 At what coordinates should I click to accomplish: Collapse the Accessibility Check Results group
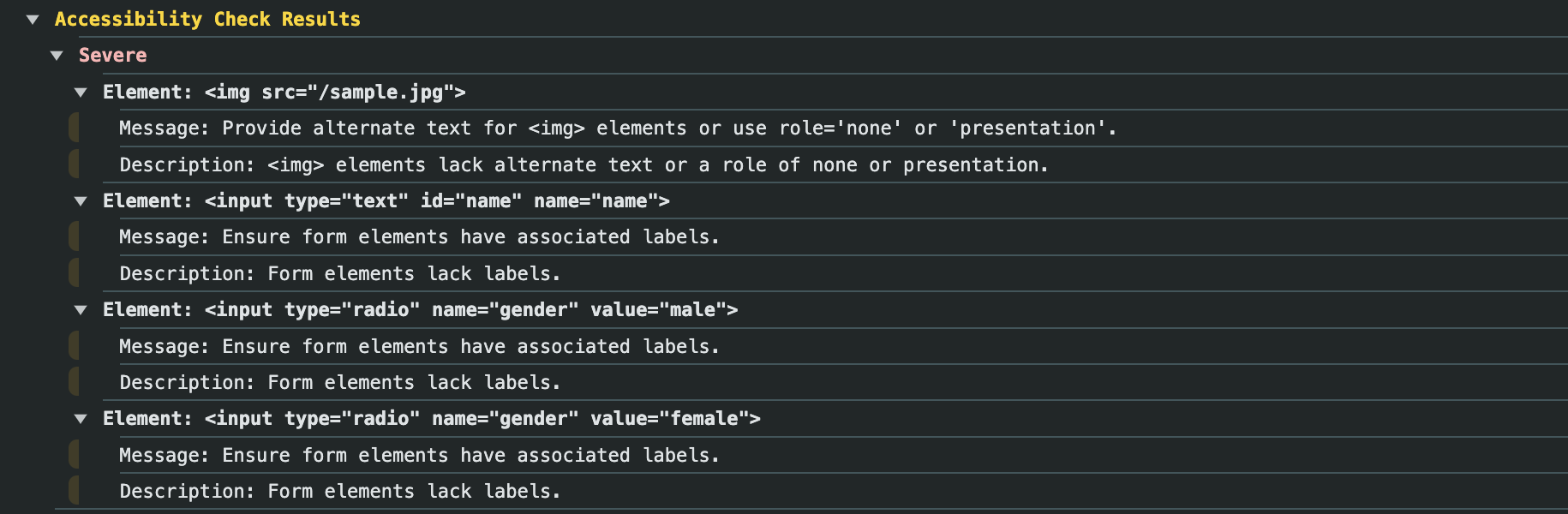(33, 19)
